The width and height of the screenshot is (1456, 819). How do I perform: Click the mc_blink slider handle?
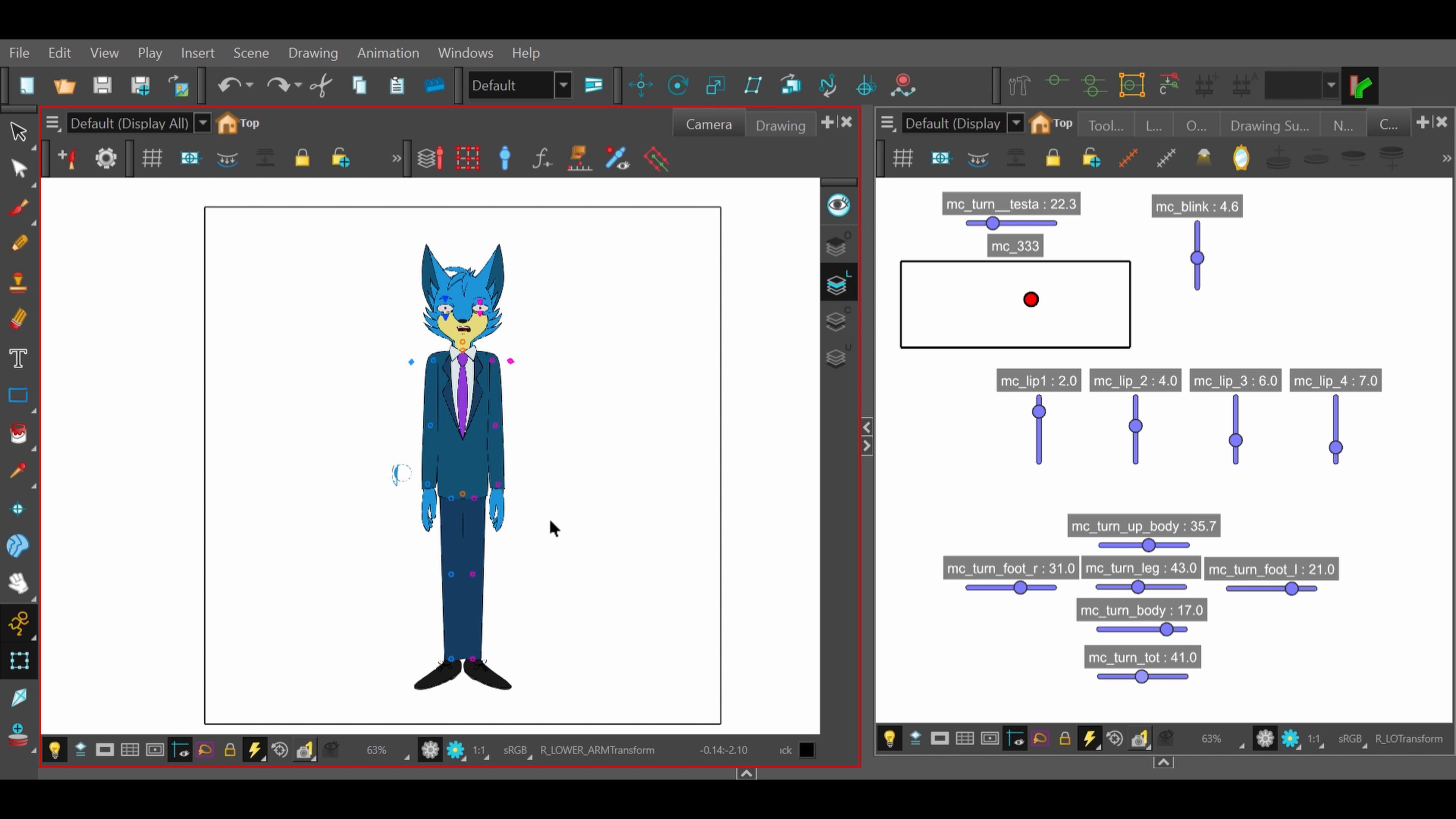coord(1197,258)
